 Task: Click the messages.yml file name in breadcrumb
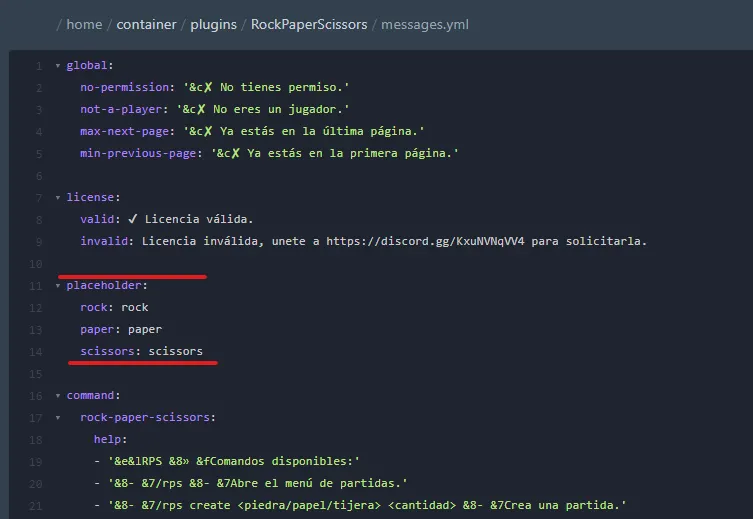point(425,24)
